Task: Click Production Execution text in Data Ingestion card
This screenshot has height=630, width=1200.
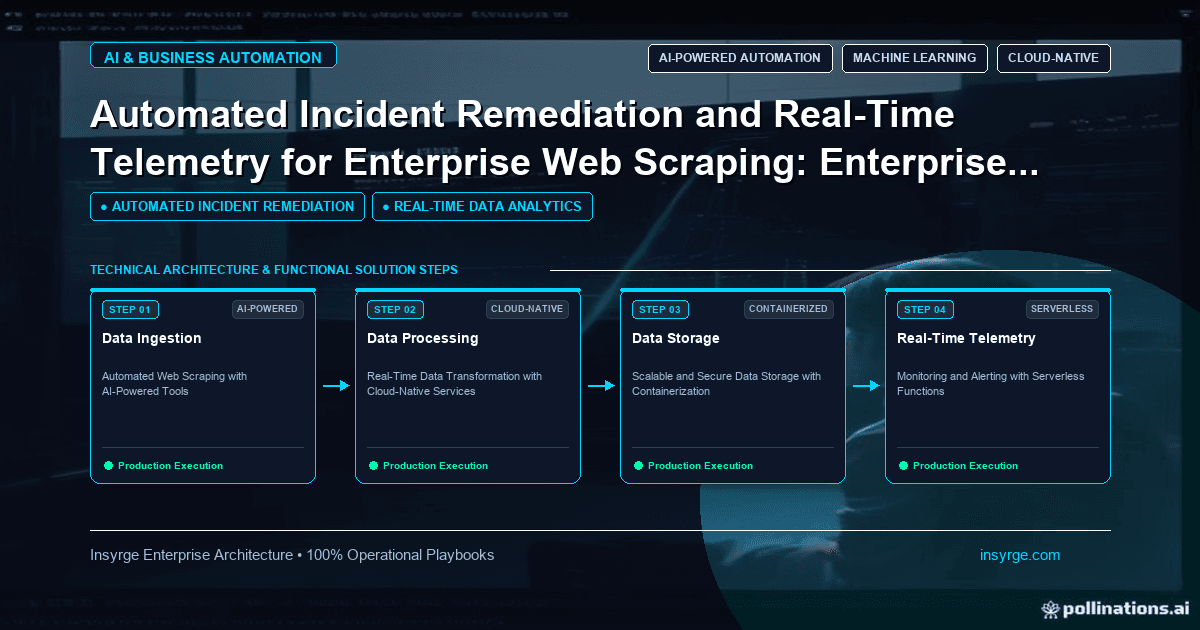Action: point(170,466)
